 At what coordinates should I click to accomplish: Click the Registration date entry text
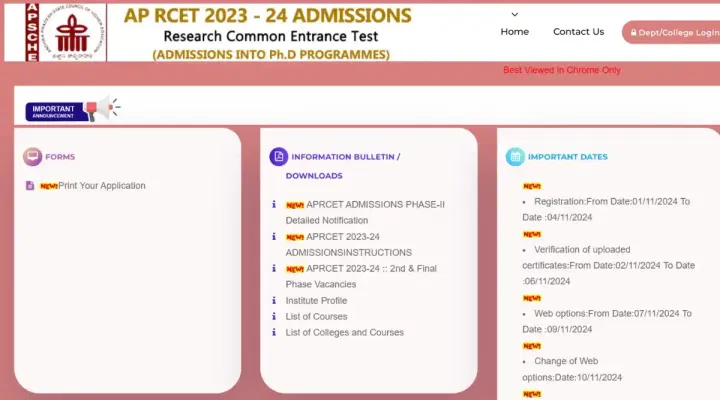606,209
